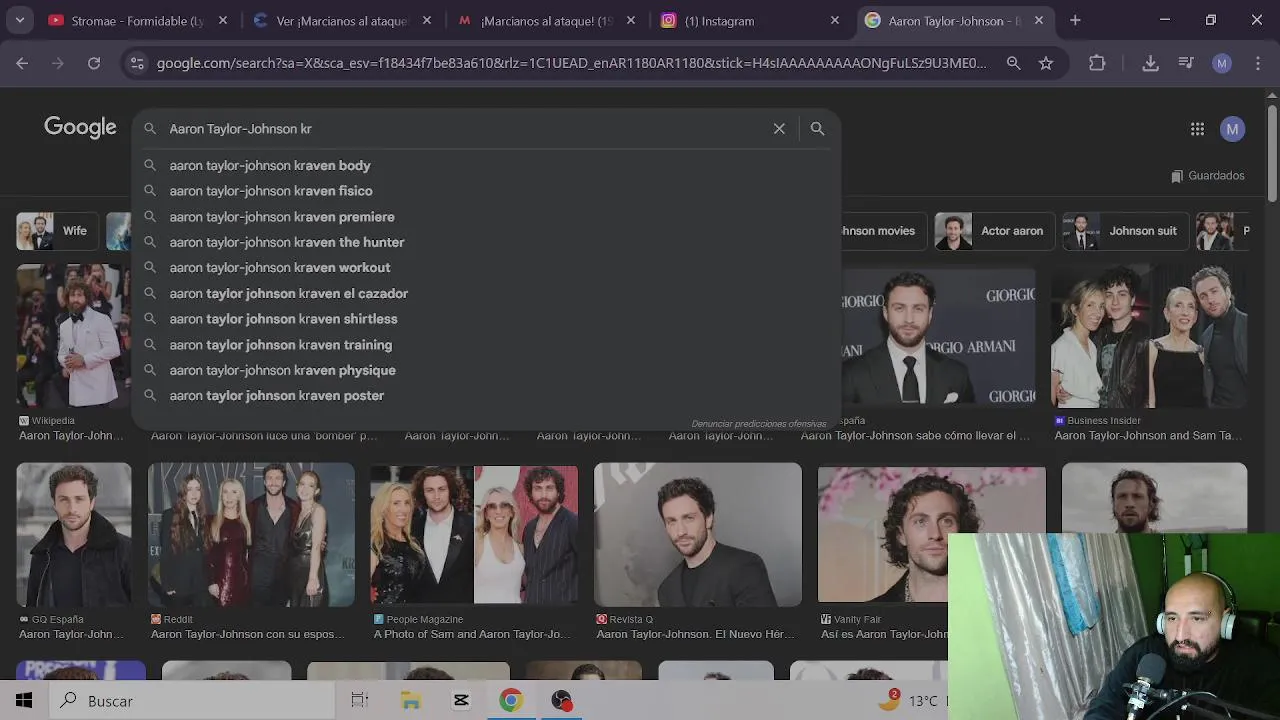The height and width of the screenshot is (720, 1280).
Task: Select suggestion kraven the hunter
Action: pyautogui.click(x=486, y=242)
